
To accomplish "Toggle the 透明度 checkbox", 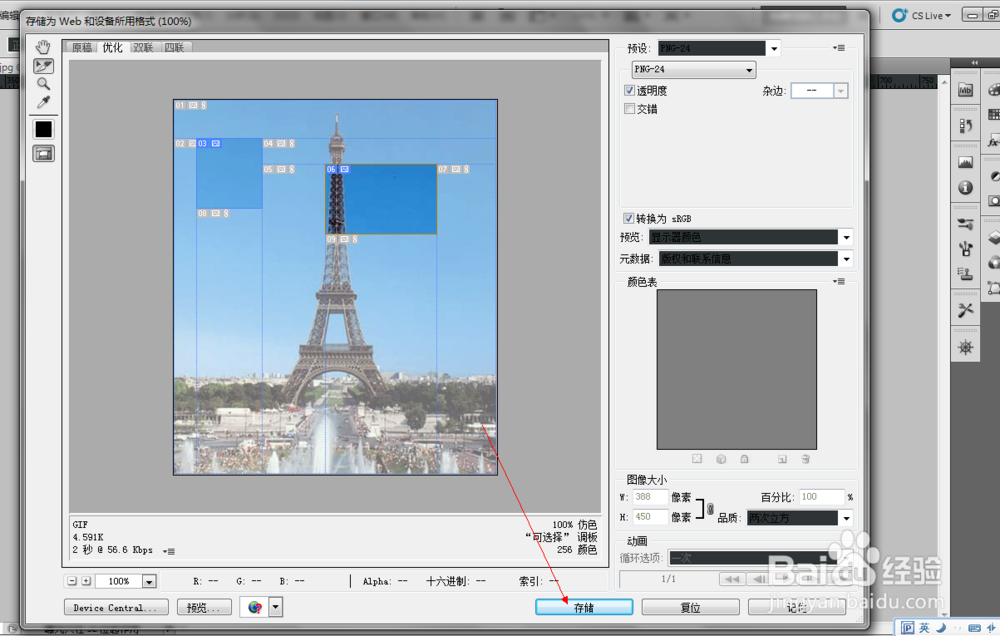I will coord(629,91).
